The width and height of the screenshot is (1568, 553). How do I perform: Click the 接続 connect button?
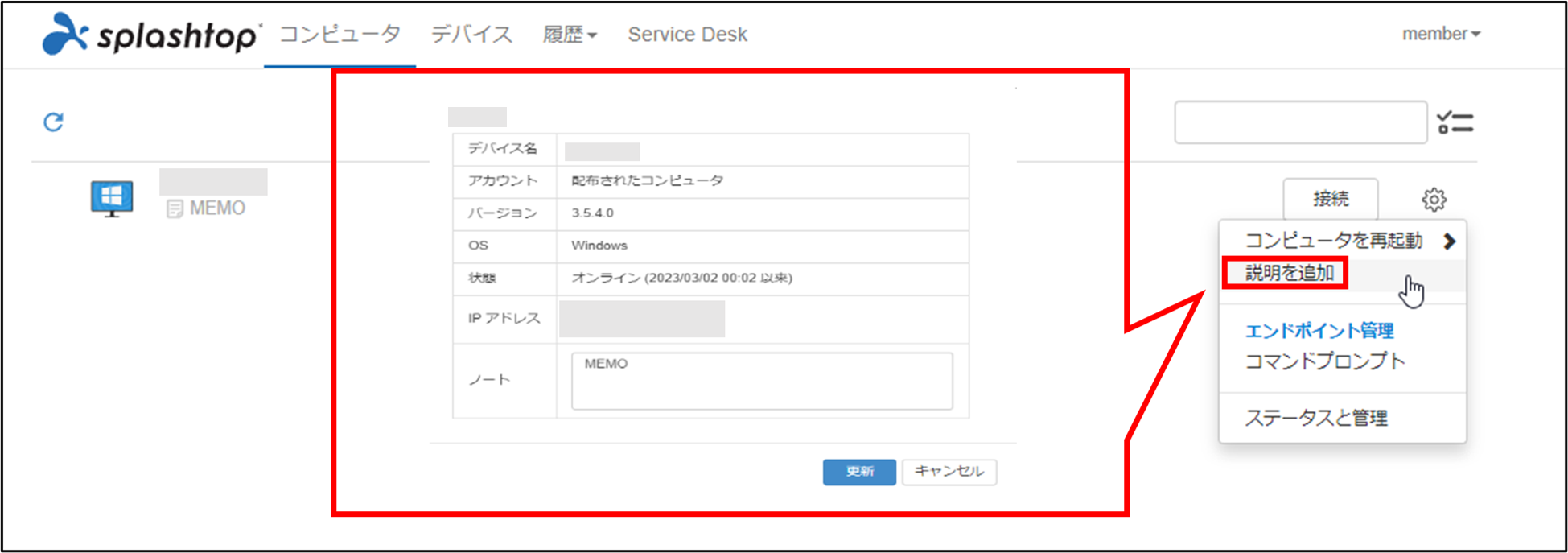point(1331,199)
